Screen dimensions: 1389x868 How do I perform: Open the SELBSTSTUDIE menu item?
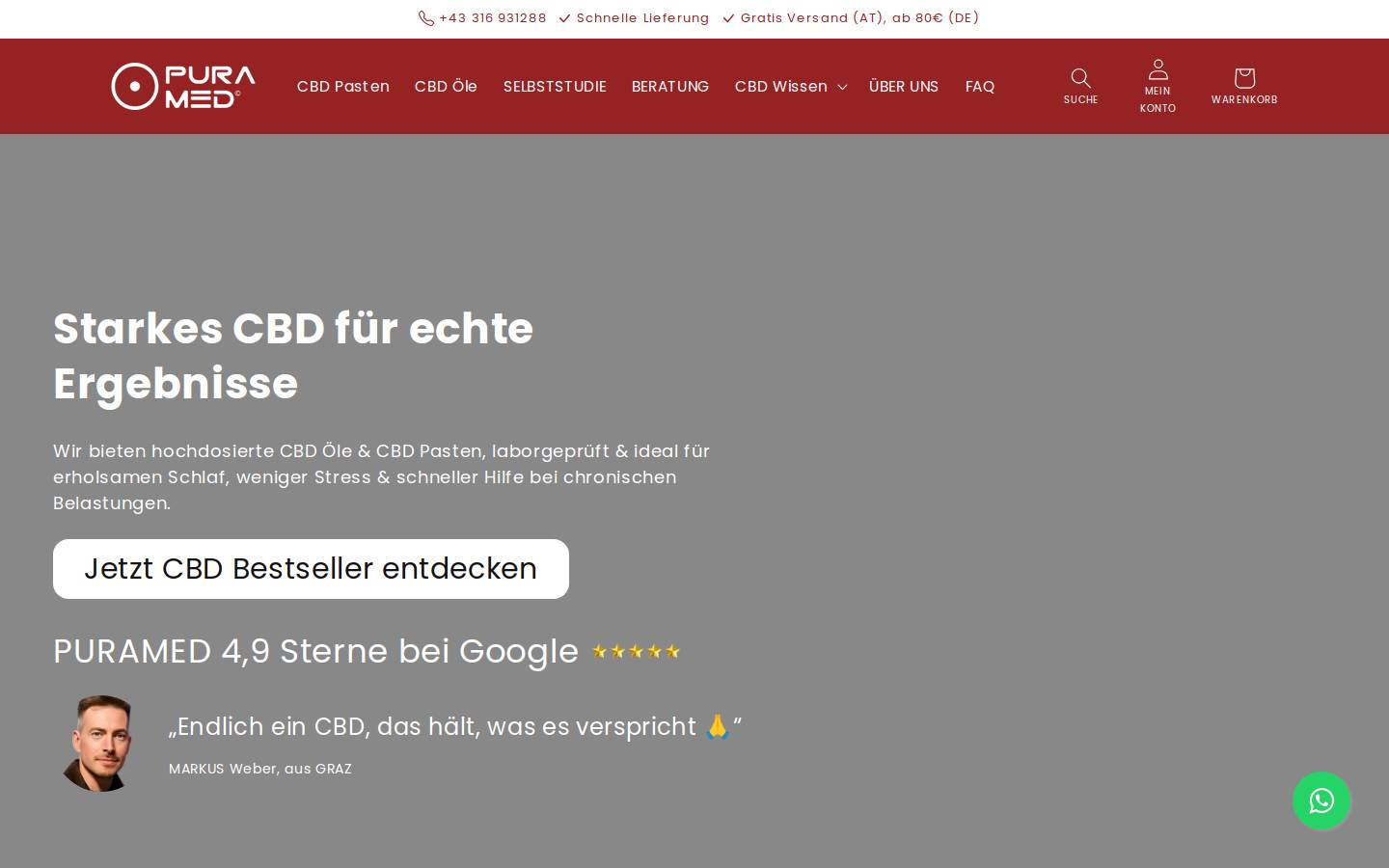[x=555, y=87]
